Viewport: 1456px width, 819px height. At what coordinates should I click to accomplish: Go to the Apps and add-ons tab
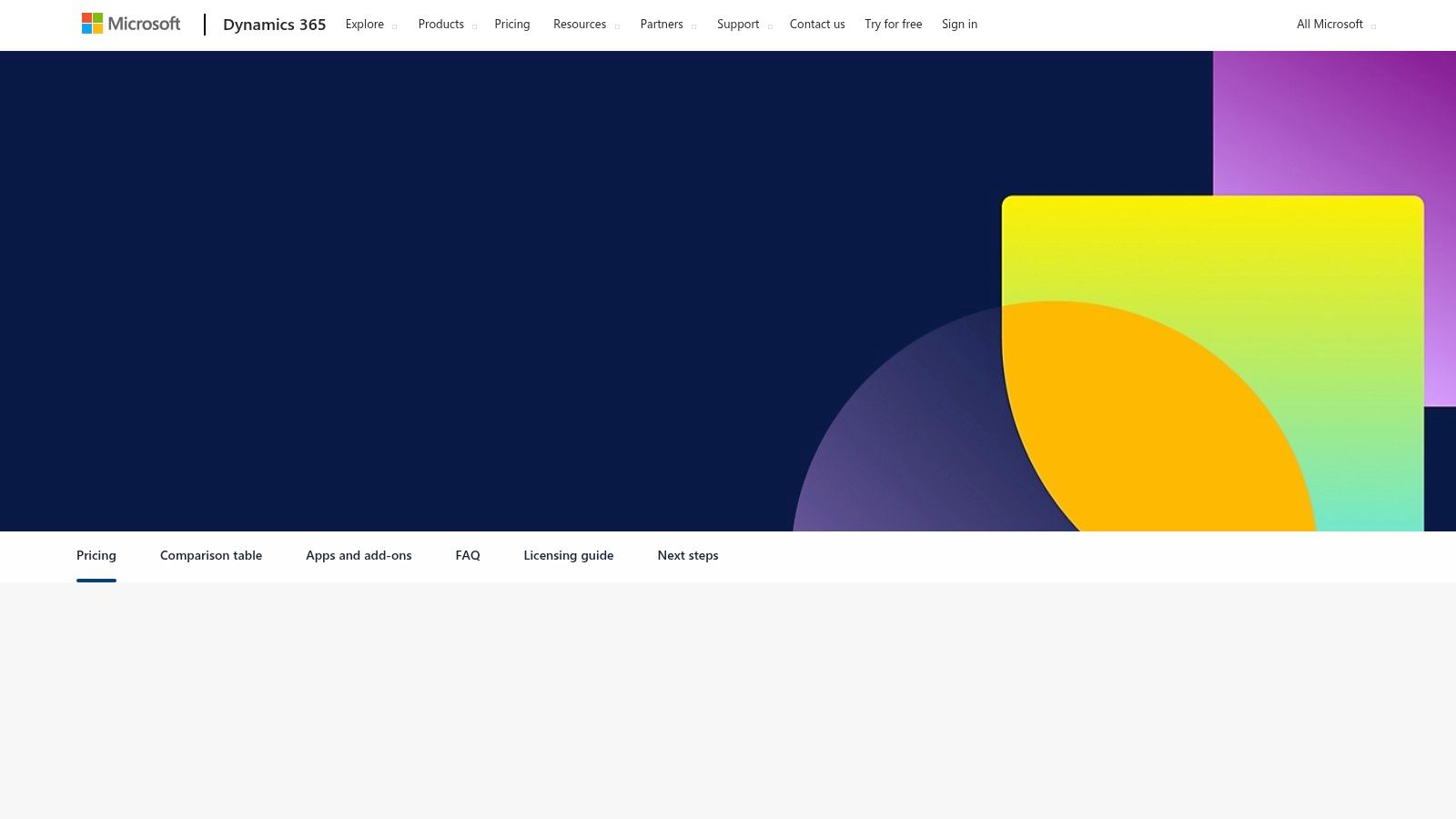tap(359, 556)
